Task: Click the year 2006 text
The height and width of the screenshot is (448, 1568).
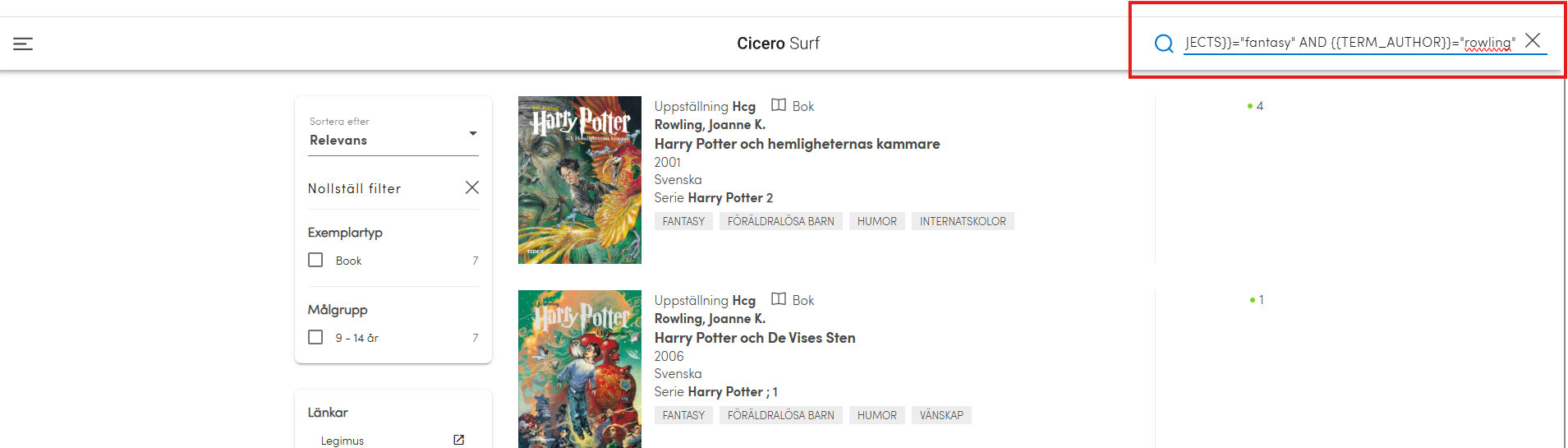Action: pos(669,357)
